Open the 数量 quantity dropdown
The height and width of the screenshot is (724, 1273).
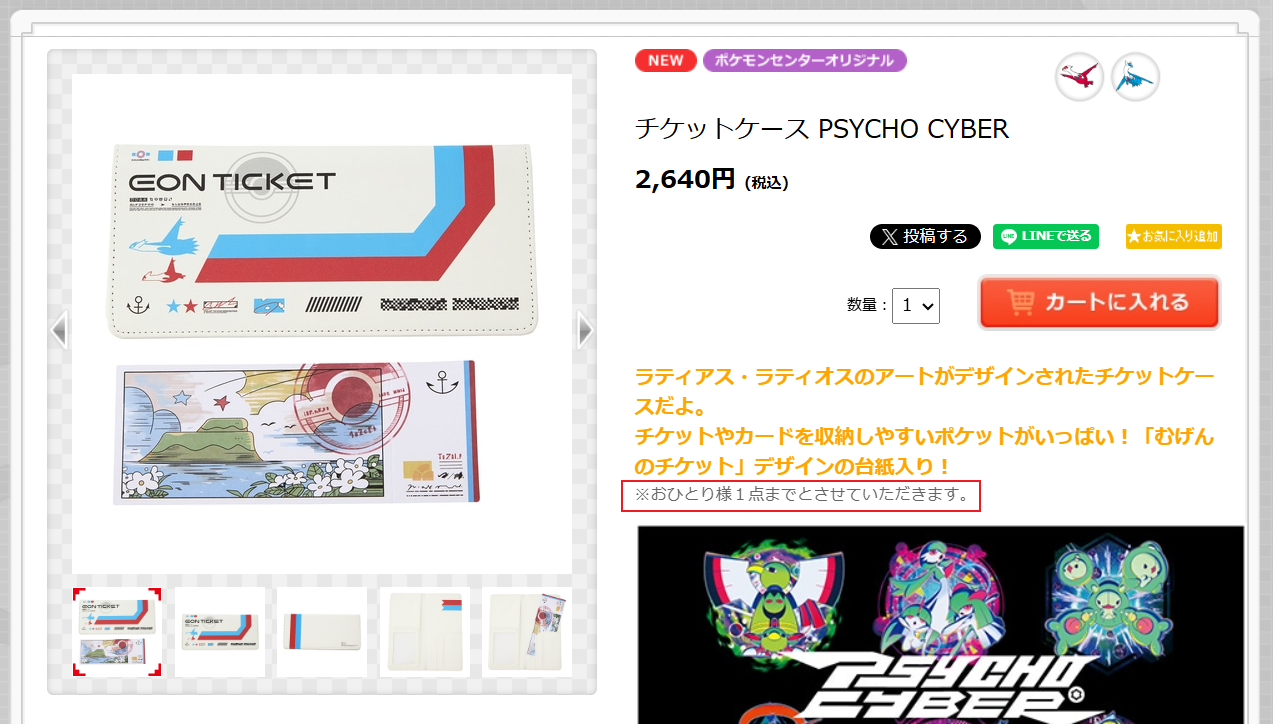916,305
